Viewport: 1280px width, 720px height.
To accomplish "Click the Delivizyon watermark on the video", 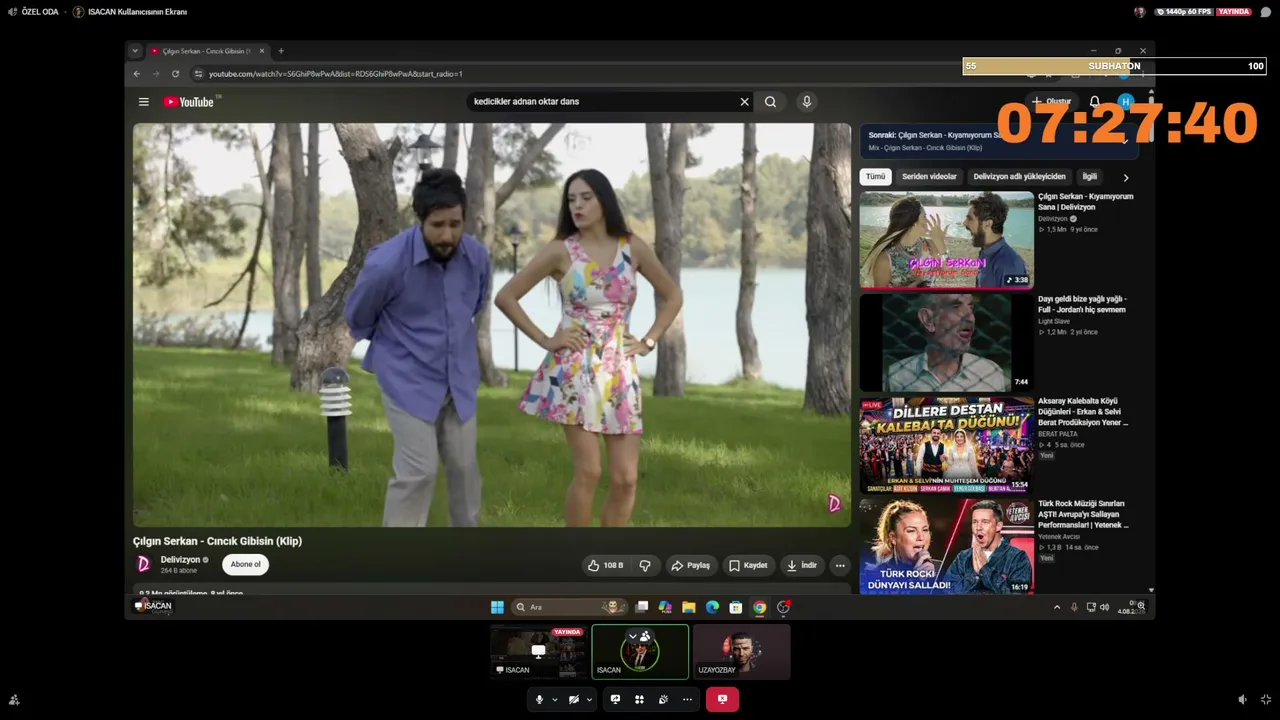I will pos(834,504).
